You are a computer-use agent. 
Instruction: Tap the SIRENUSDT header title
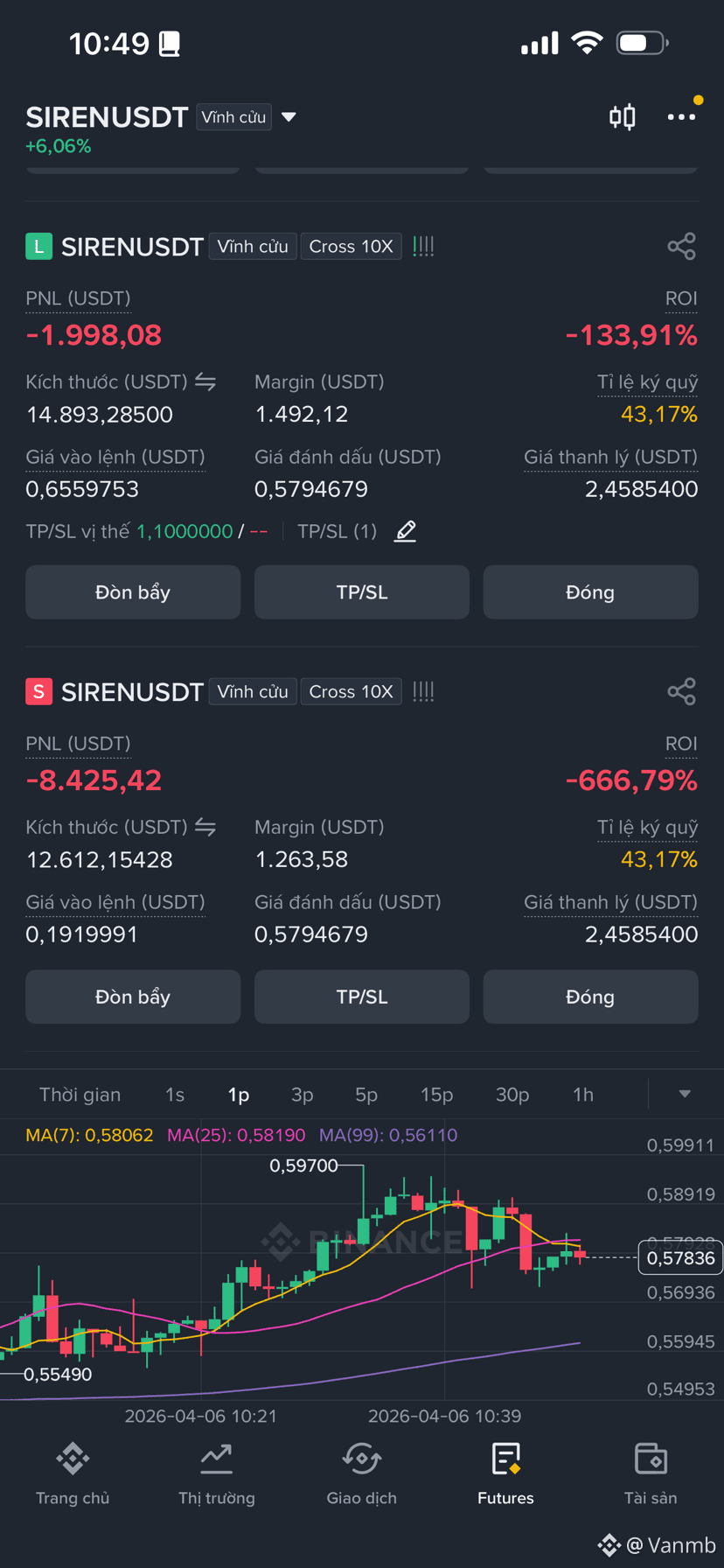tap(107, 117)
